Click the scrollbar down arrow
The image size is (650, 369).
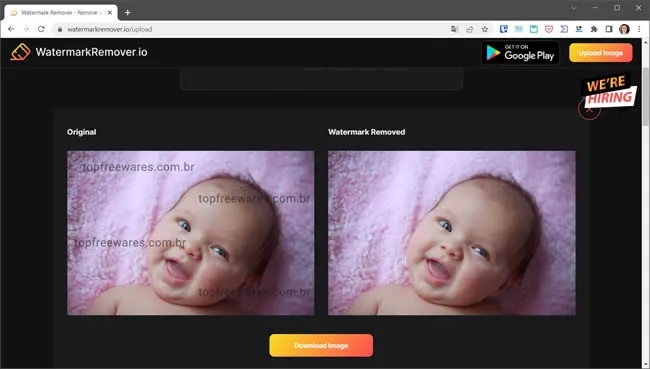click(645, 365)
